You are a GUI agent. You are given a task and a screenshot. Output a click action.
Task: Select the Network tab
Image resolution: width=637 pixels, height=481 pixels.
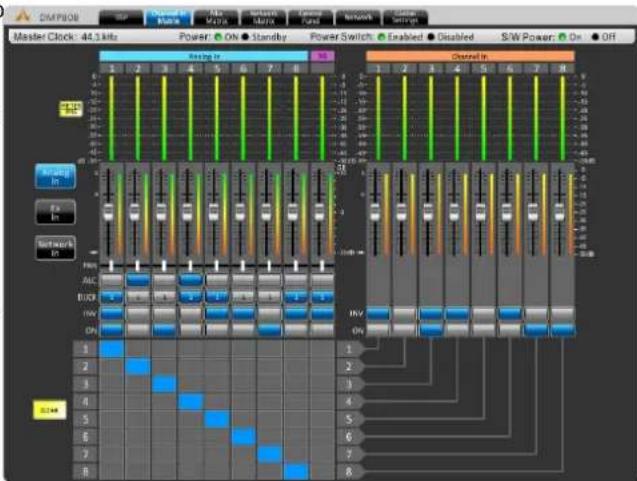click(x=358, y=17)
